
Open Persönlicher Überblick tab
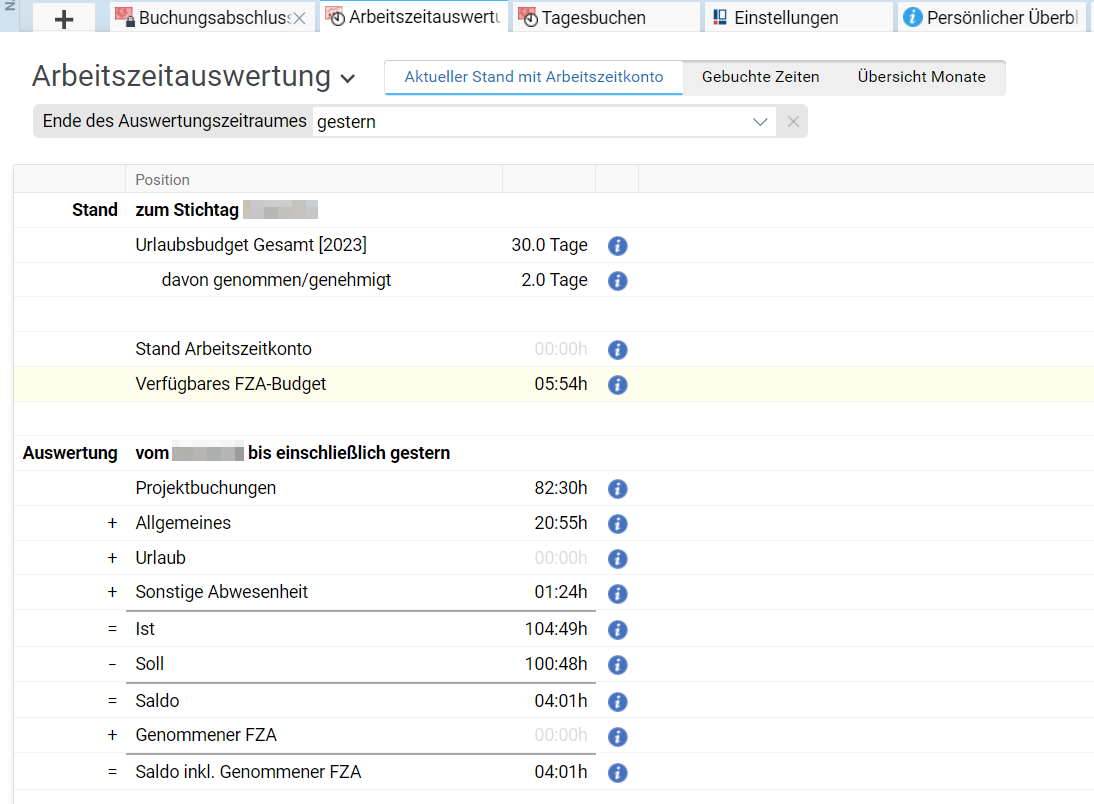[x=991, y=17]
